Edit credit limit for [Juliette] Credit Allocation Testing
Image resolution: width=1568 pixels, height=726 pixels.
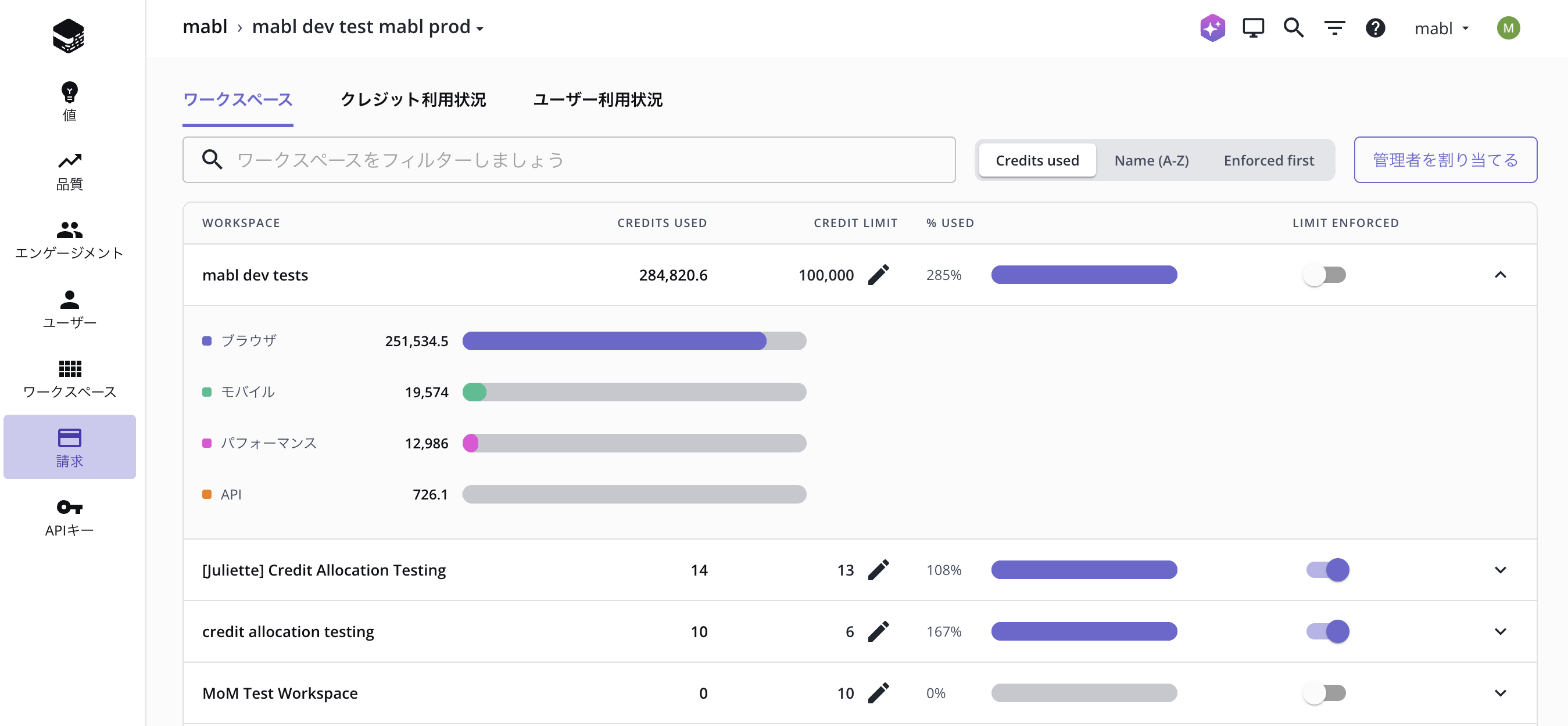878,570
